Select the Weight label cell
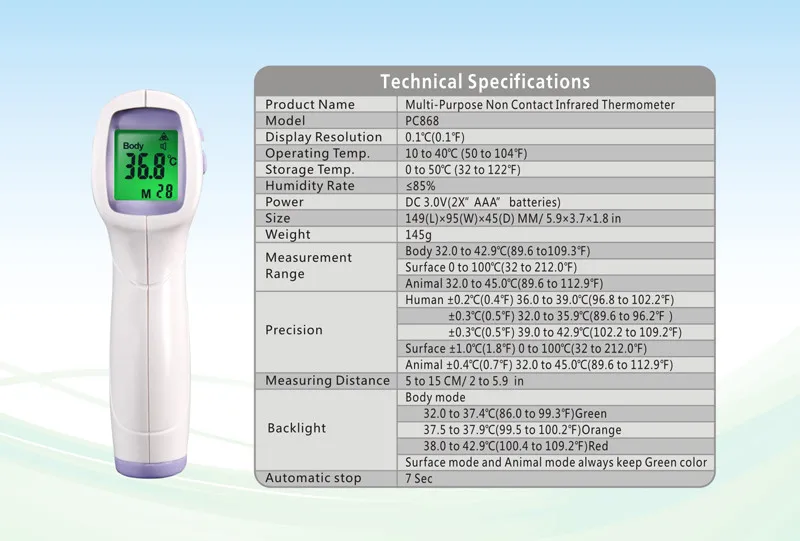This screenshot has height=541, width=800. tap(327, 235)
